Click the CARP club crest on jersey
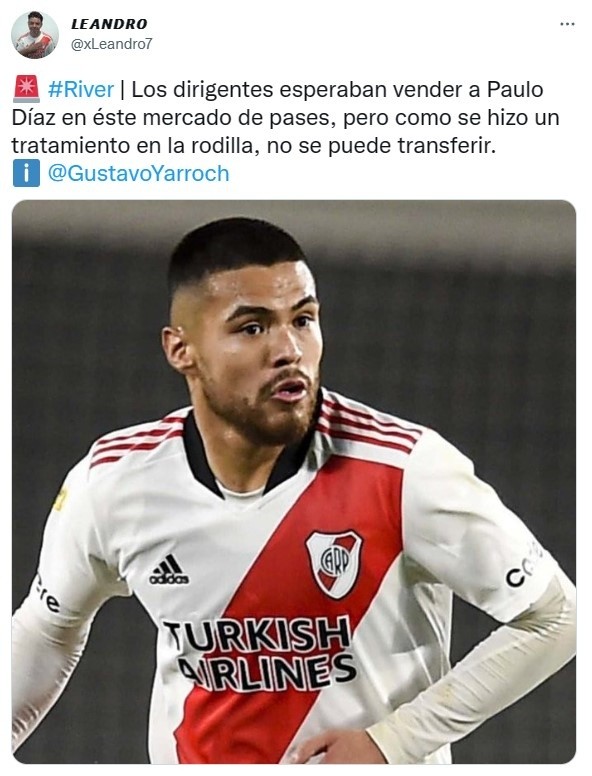Screen dimensions: 592x776 pos(335,563)
